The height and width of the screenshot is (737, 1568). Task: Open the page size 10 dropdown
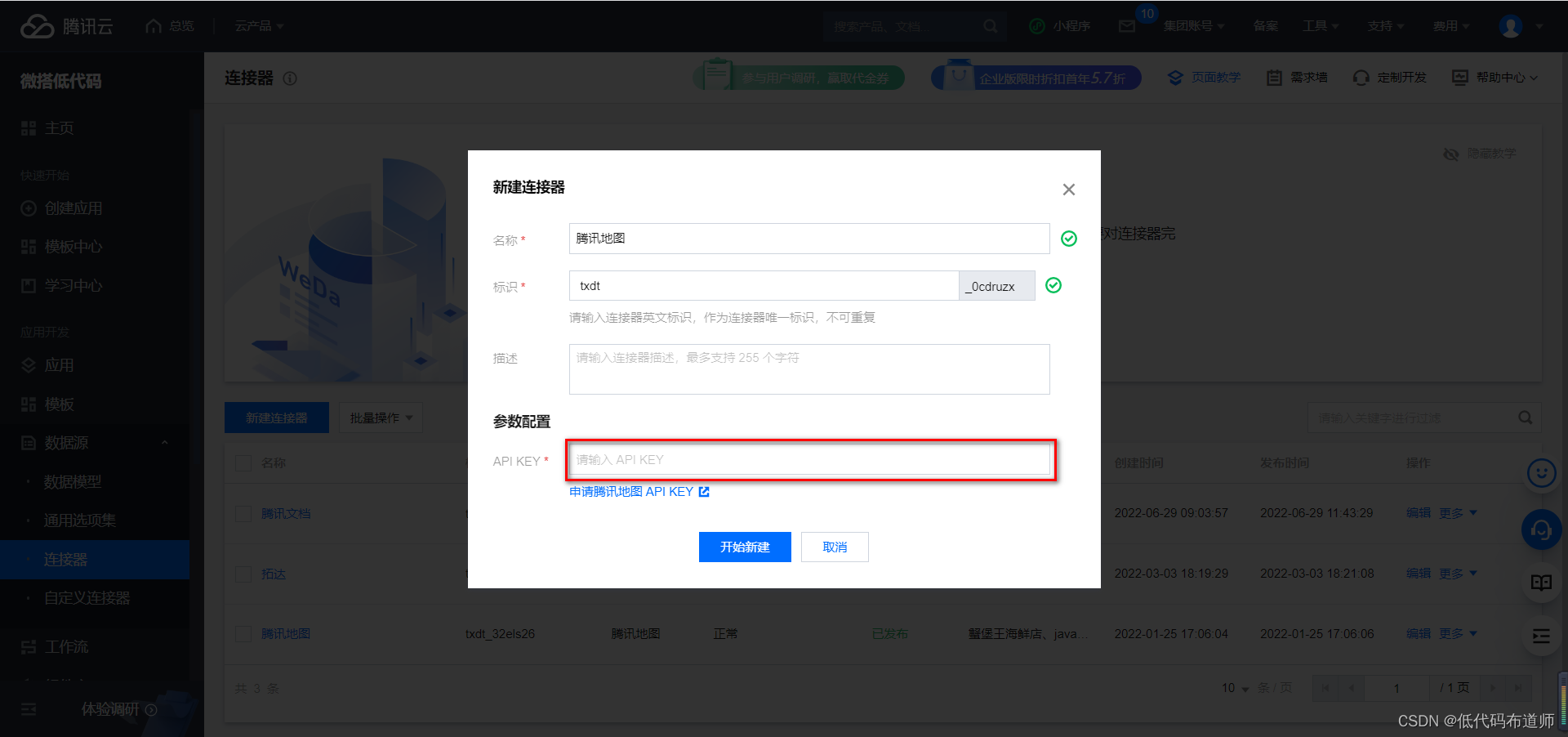click(x=1235, y=688)
